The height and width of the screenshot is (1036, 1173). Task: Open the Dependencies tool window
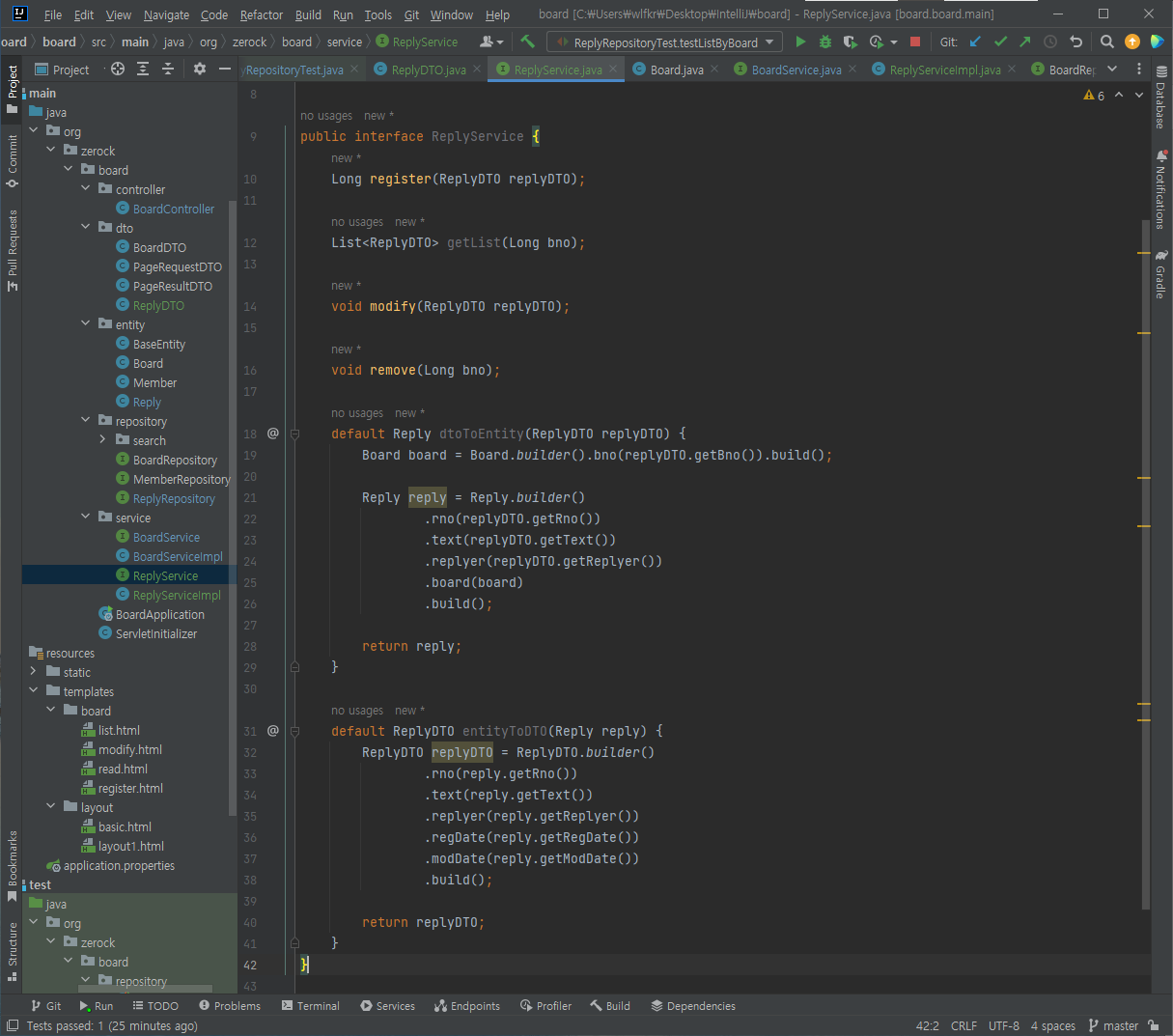point(693,1006)
